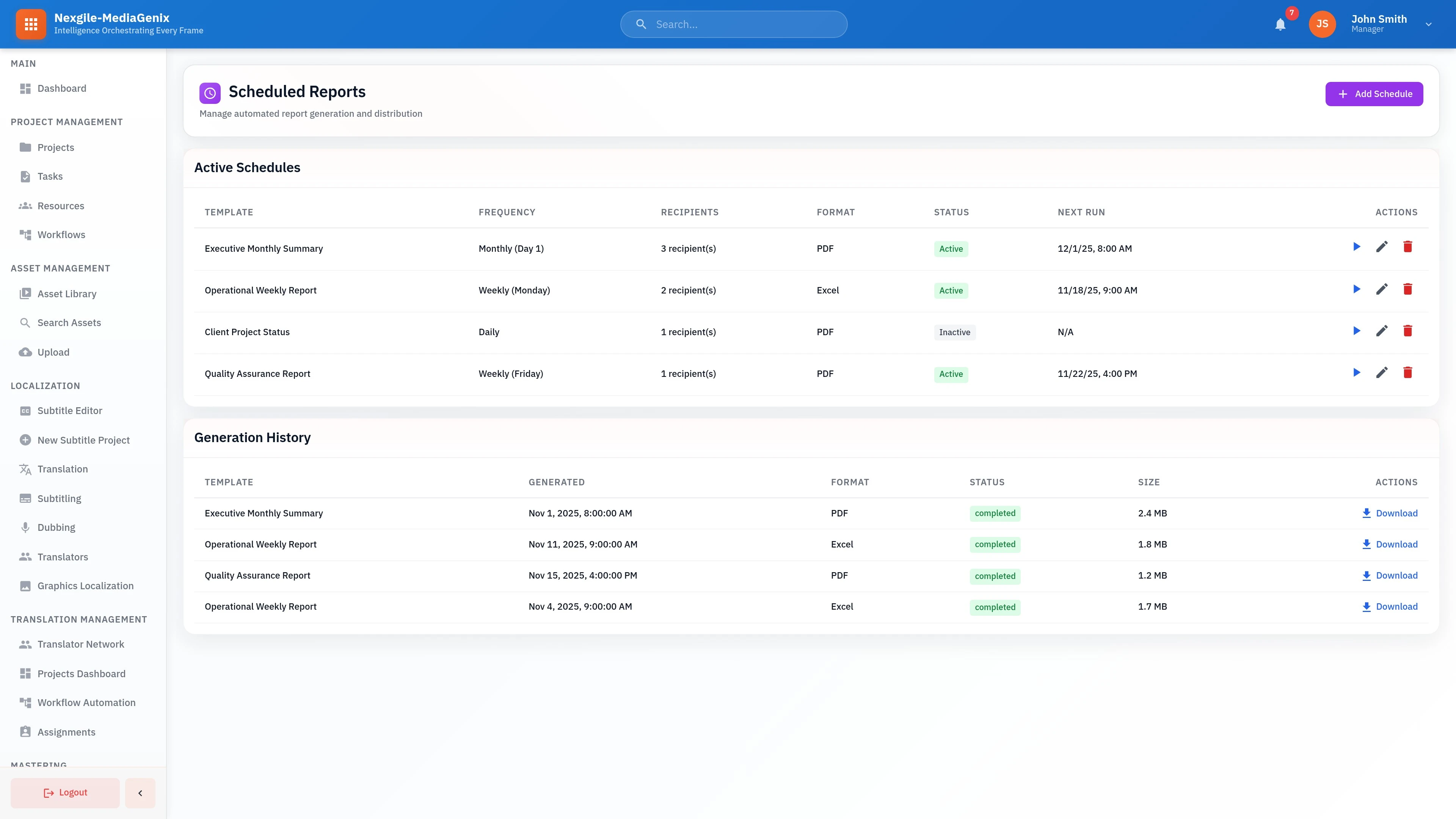This screenshot has width=1456, height=819.
Task: Select Translator Network in the sidebar
Action: click(x=81, y=644)
